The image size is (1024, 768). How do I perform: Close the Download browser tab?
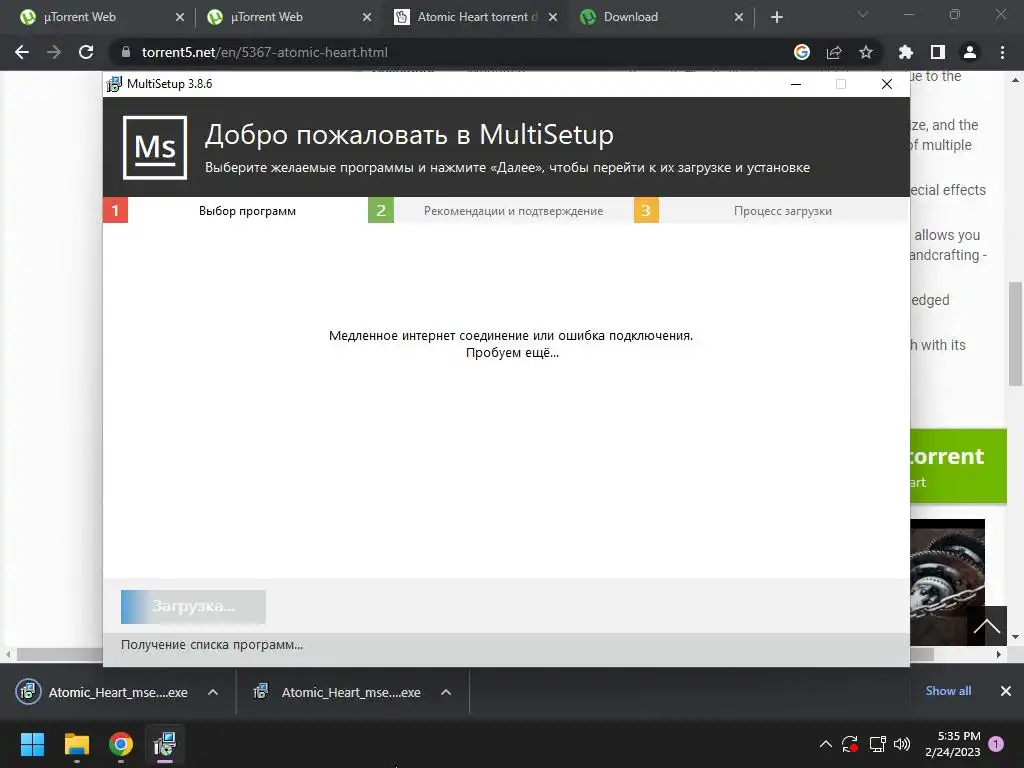[x=739, y=18]
